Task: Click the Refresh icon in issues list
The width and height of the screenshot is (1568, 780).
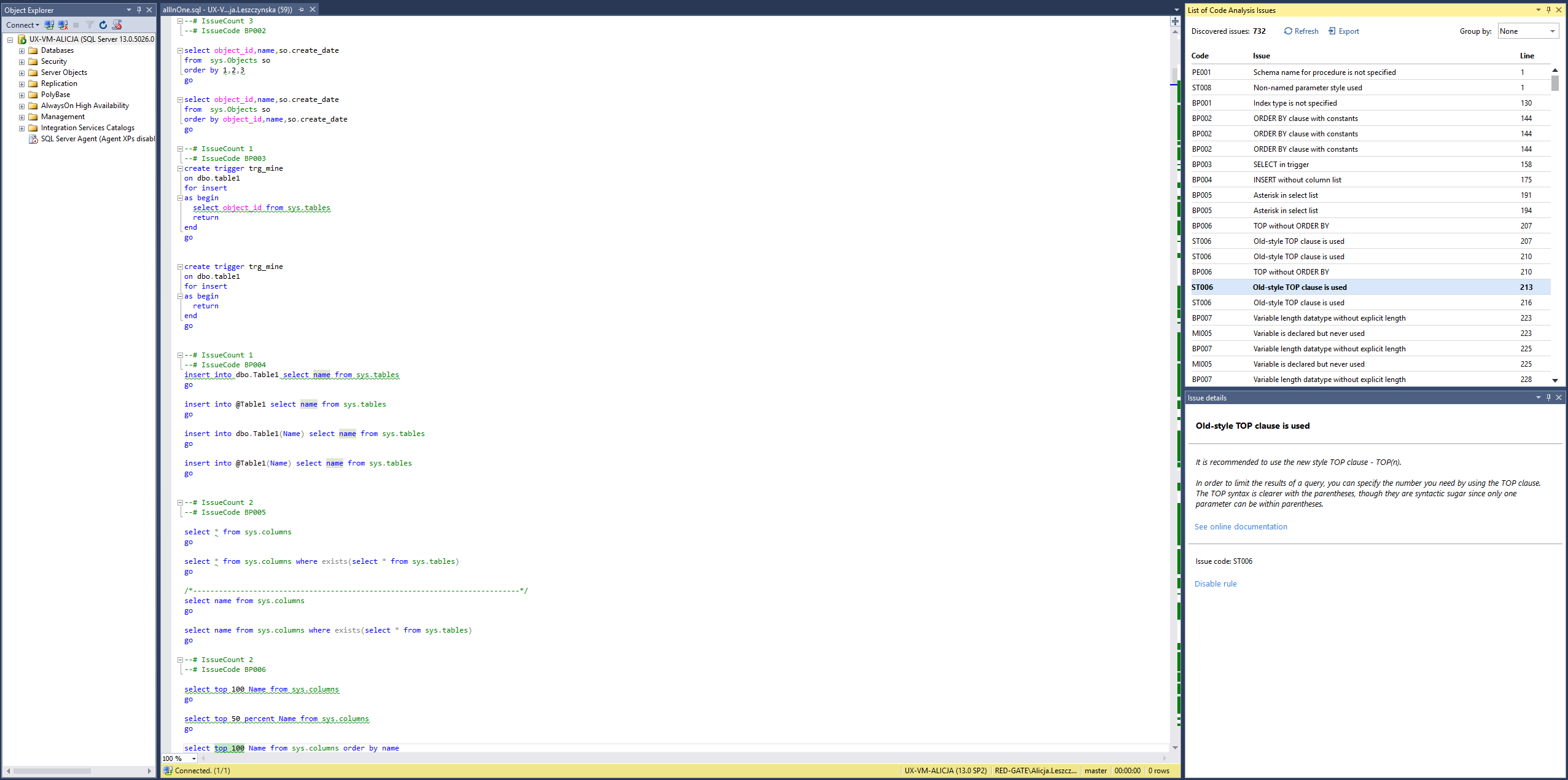Action: click(1288, 31)
